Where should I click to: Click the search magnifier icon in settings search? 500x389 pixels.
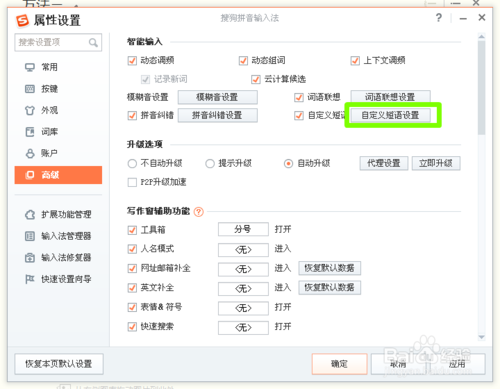pyautogui.click(x=93, y=43)
